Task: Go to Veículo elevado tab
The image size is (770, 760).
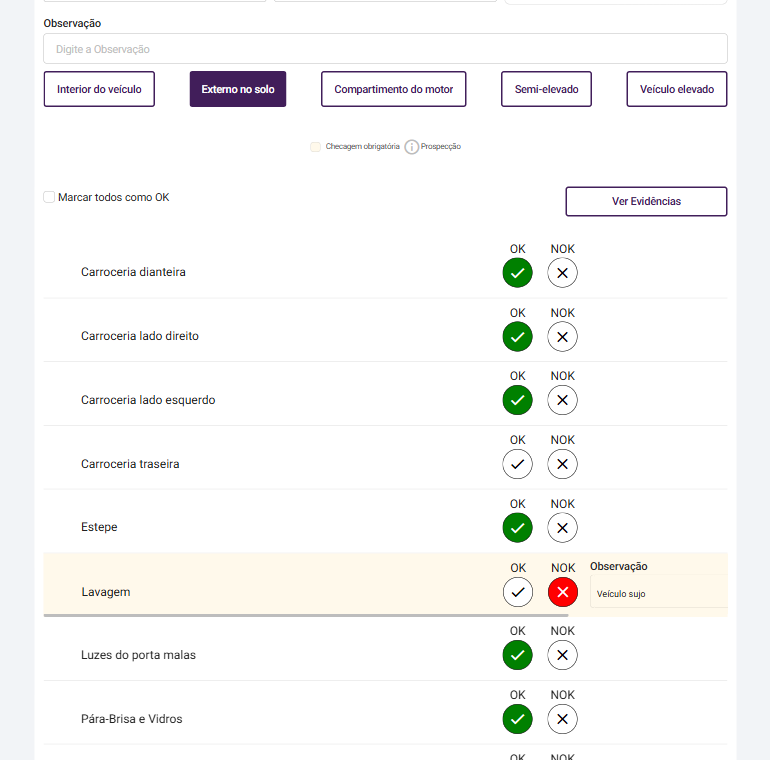Action: click(x=676, y=89)
